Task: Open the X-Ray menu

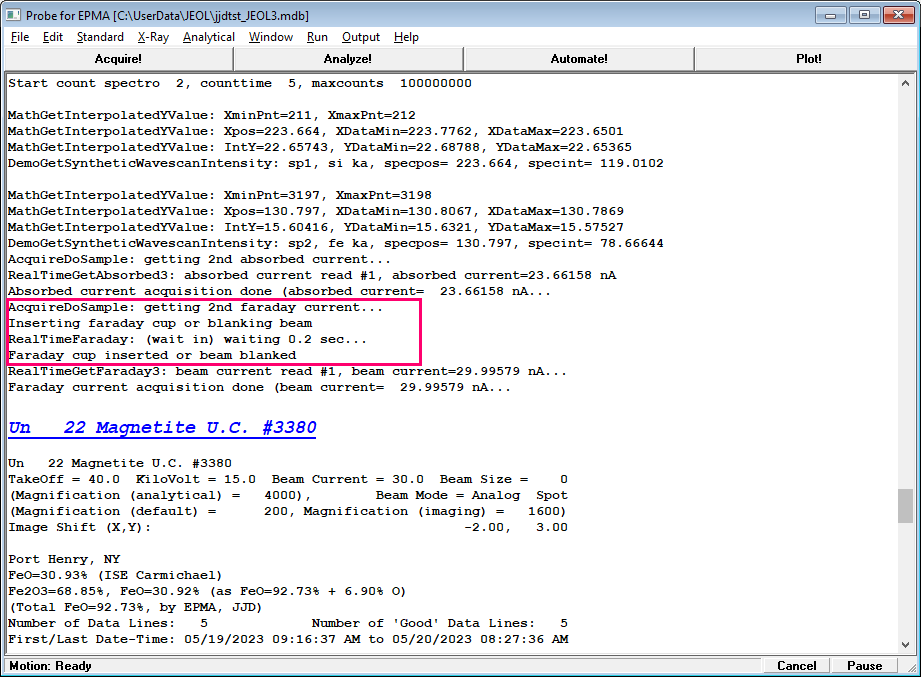Action: (153, 37)
